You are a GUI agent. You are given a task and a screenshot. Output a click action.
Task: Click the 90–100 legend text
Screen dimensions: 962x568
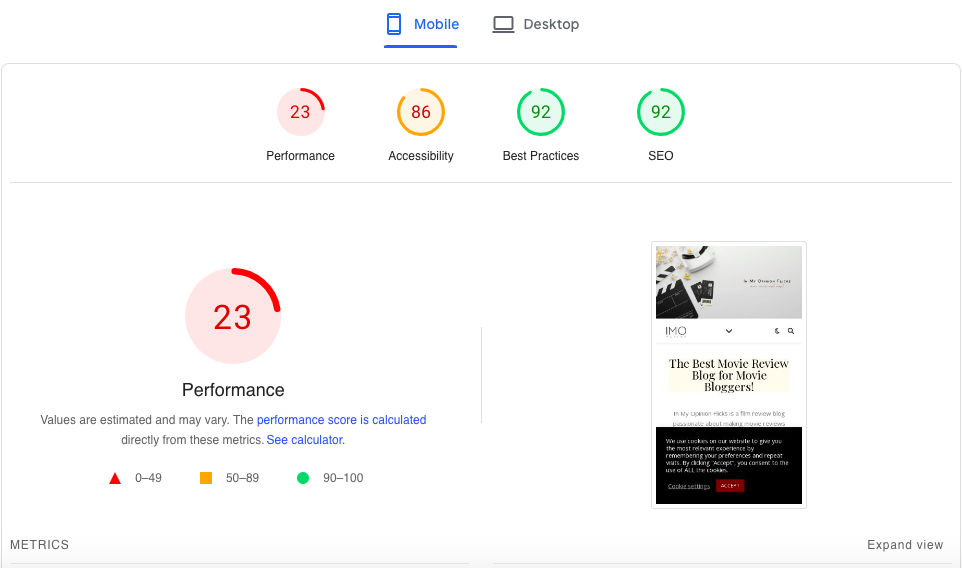point(343,478)
